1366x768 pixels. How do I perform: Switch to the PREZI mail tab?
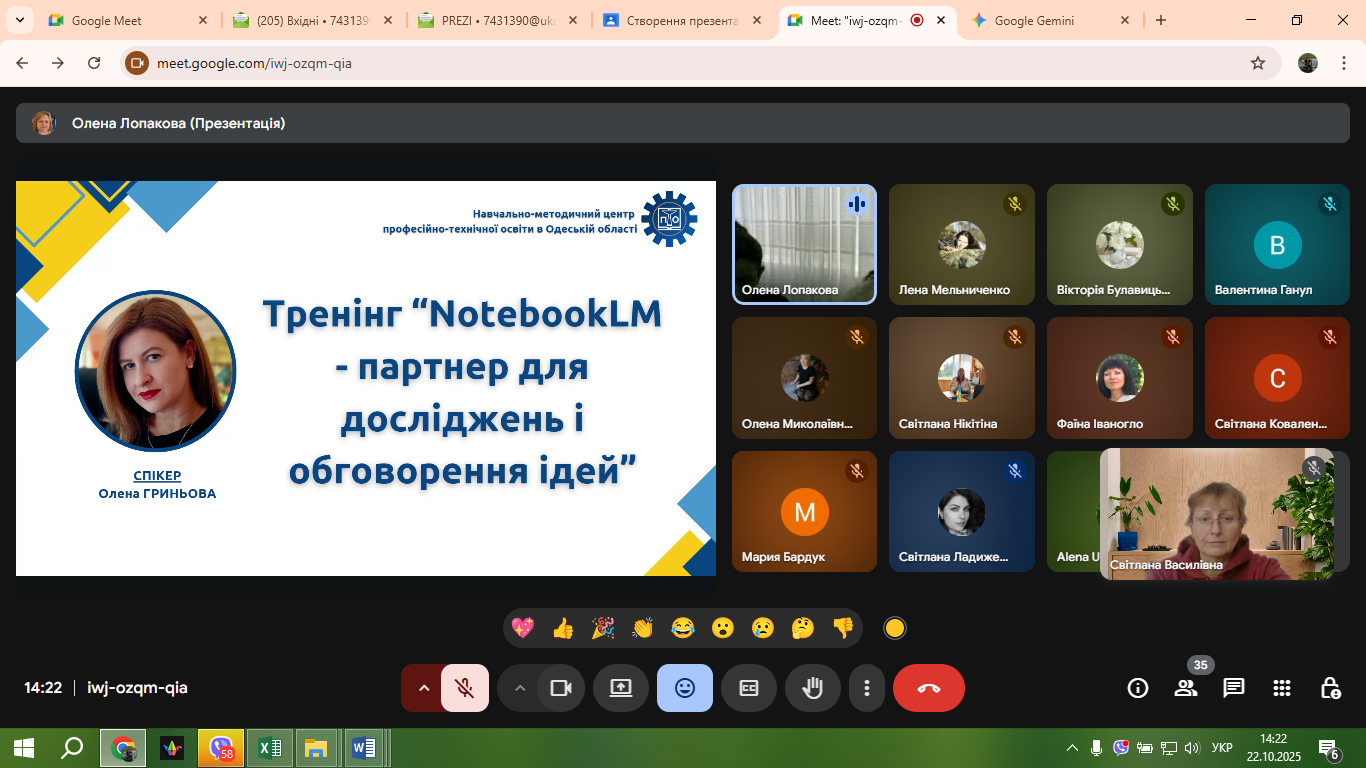495,20
